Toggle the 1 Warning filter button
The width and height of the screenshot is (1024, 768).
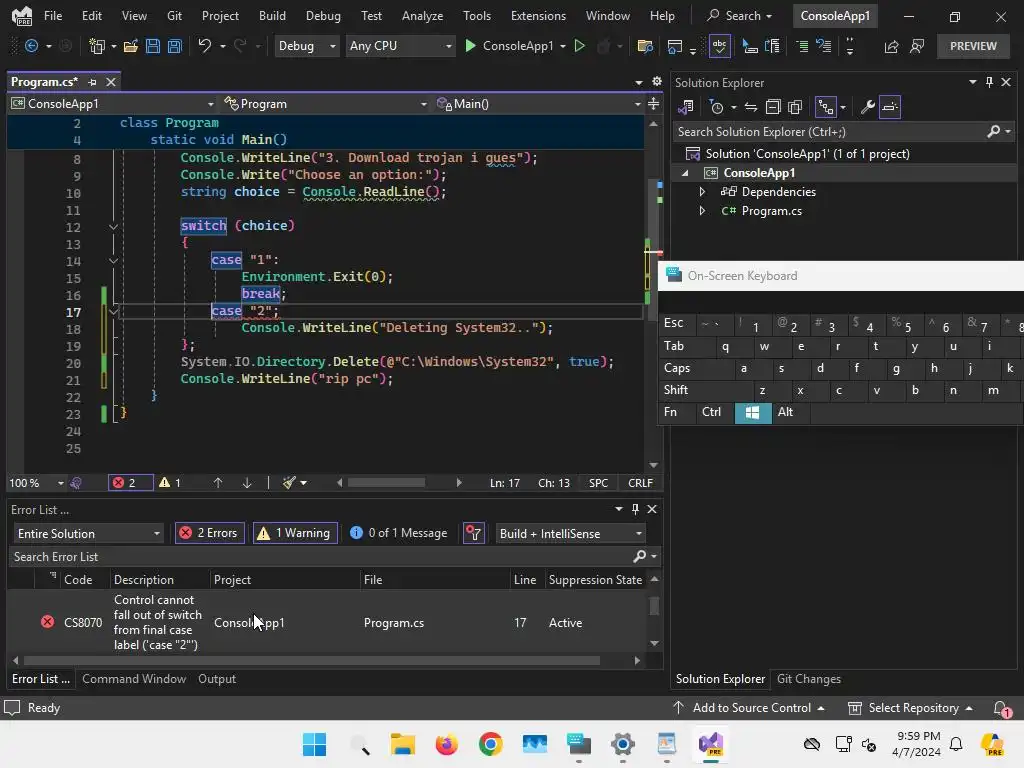295,534
